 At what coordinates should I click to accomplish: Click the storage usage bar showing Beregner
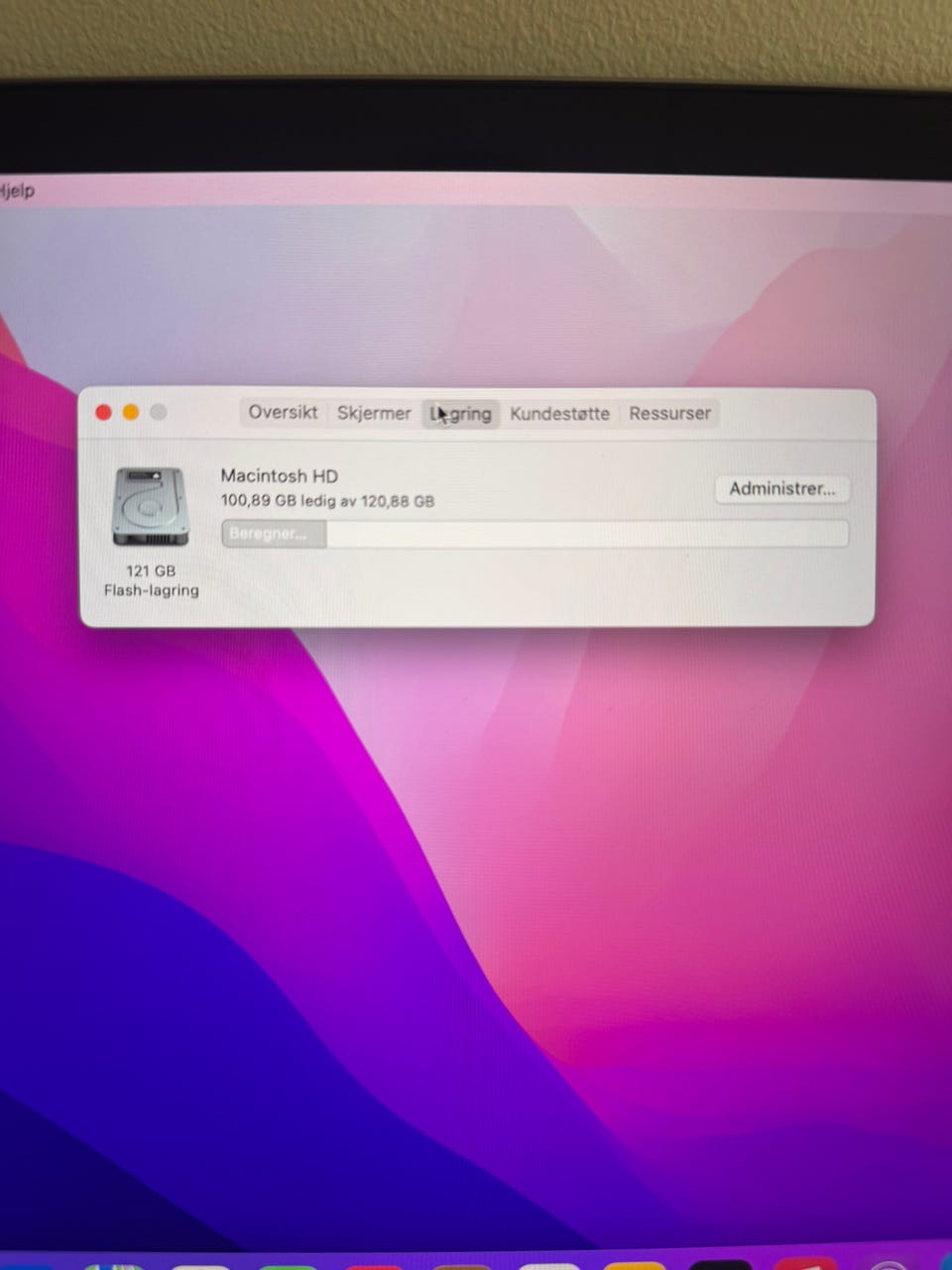click(x=535, y=534)
